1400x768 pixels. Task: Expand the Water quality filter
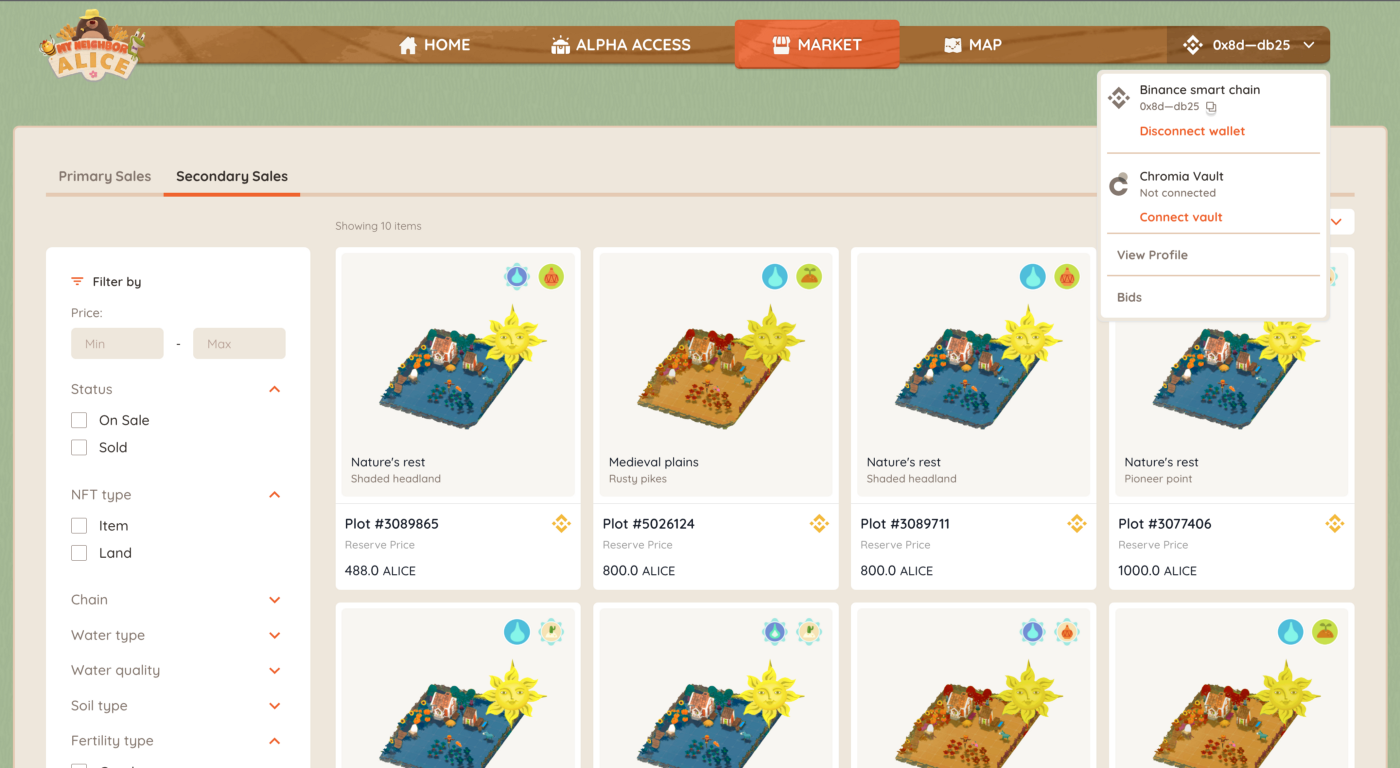(275, 671)
